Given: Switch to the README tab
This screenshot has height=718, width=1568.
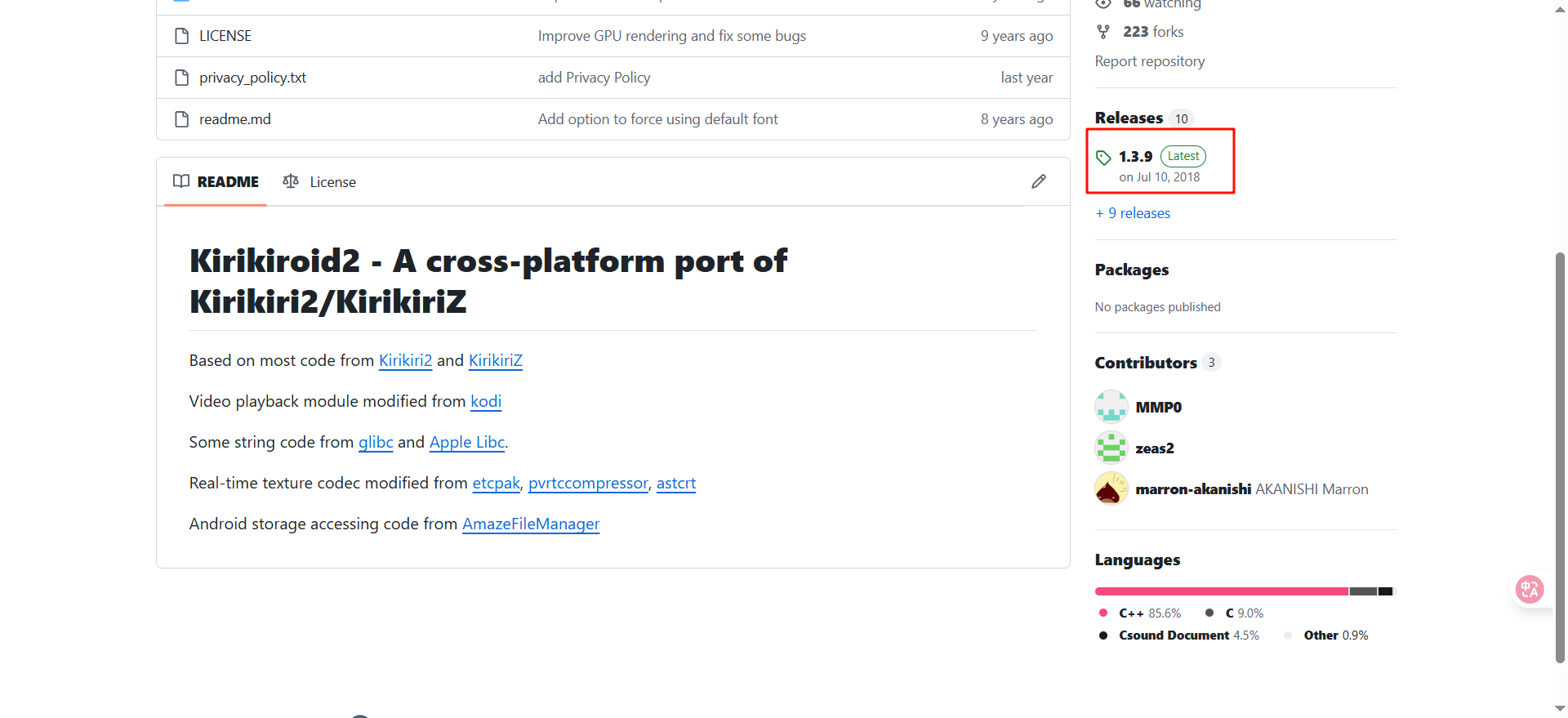Looking at the screenshot, I should point(216,181).
